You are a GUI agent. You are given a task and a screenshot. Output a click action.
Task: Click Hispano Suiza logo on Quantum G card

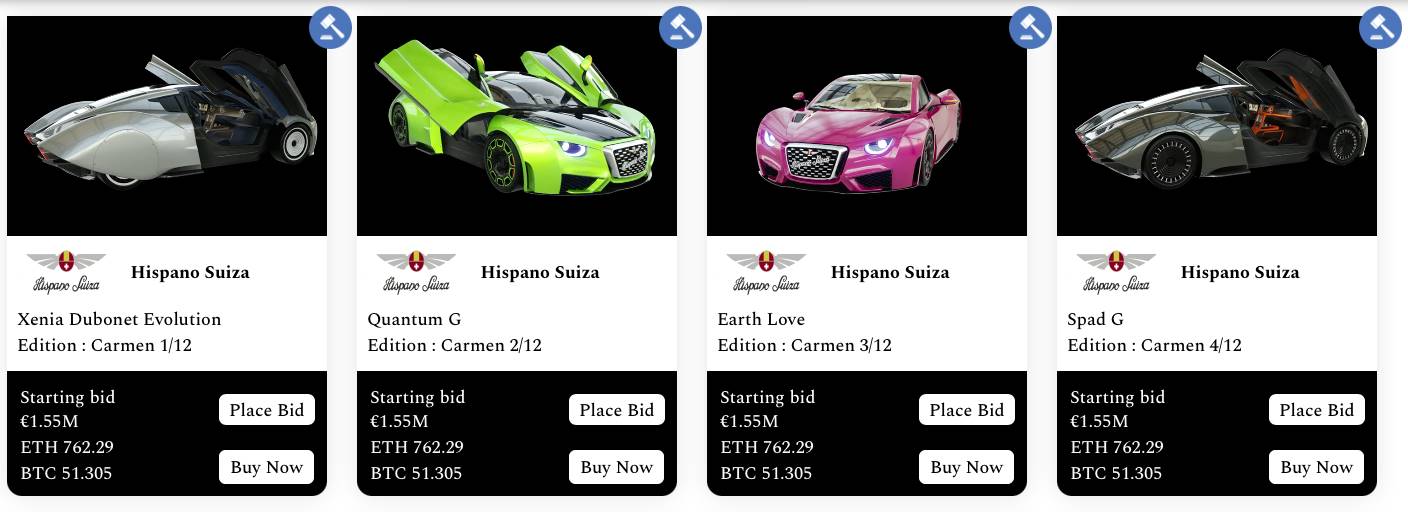point(416,272)
